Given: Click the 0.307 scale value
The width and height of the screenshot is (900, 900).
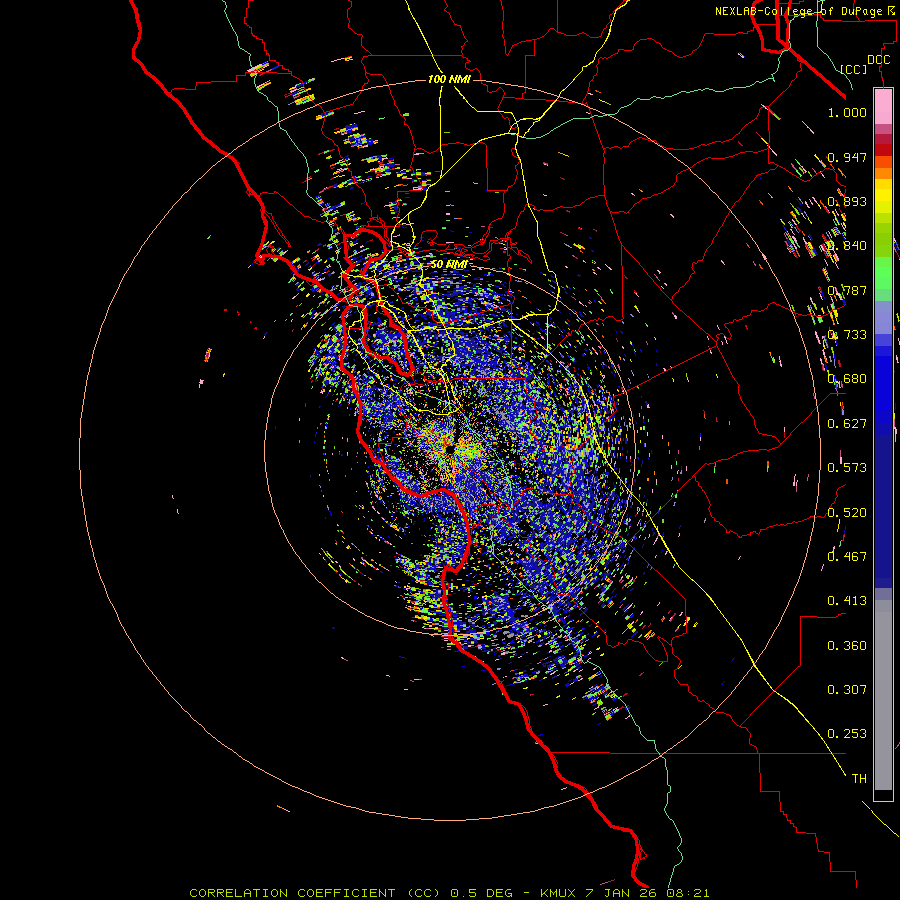Looking at the screenshot, I should [847, 689].
